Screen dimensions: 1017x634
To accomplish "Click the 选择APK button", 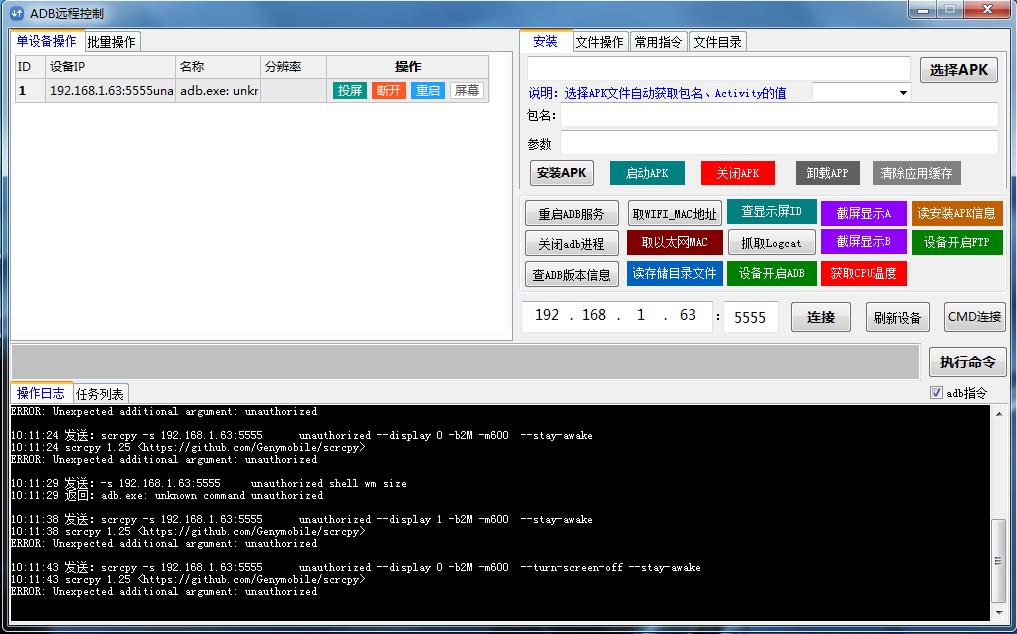I will tap(958, 70).
